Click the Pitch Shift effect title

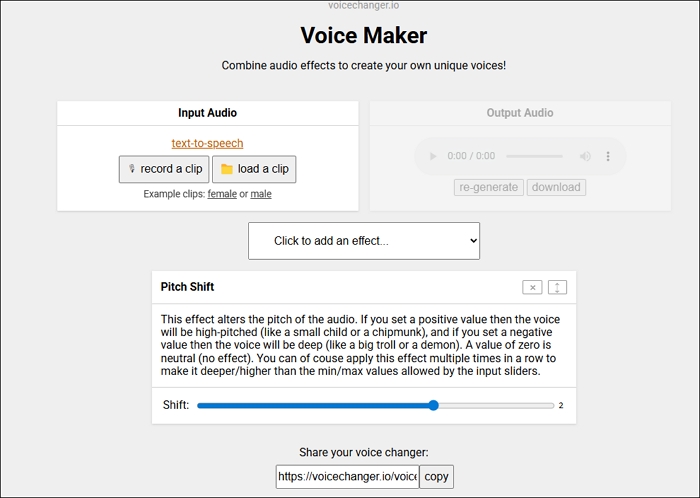point(188,287)
